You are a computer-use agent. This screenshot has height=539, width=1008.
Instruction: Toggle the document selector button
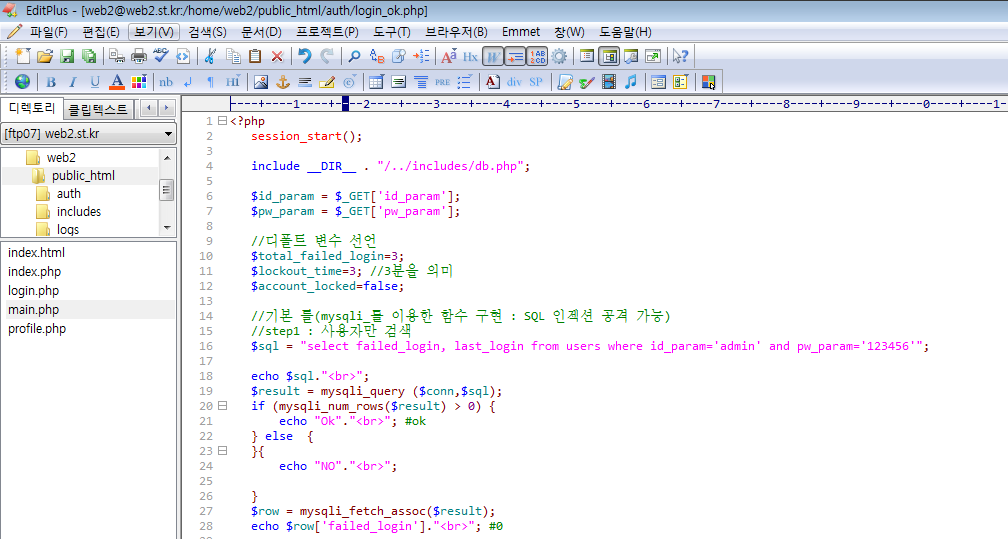[586, 57]
